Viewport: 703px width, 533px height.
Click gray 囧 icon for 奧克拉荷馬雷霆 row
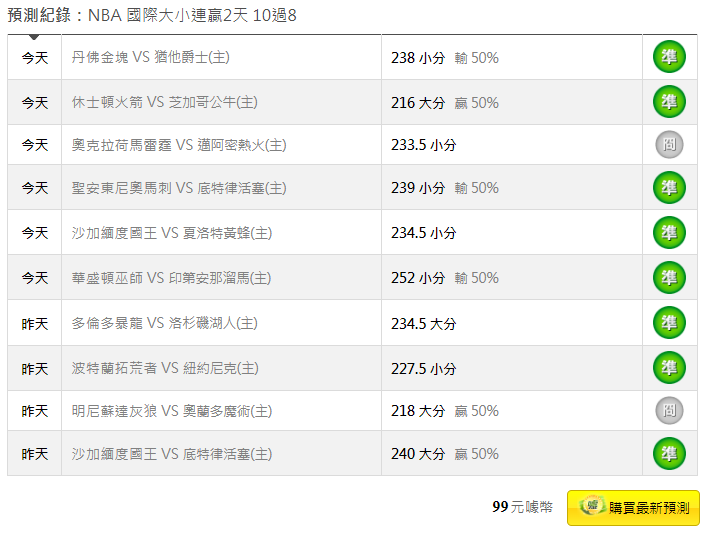(669, 144)
